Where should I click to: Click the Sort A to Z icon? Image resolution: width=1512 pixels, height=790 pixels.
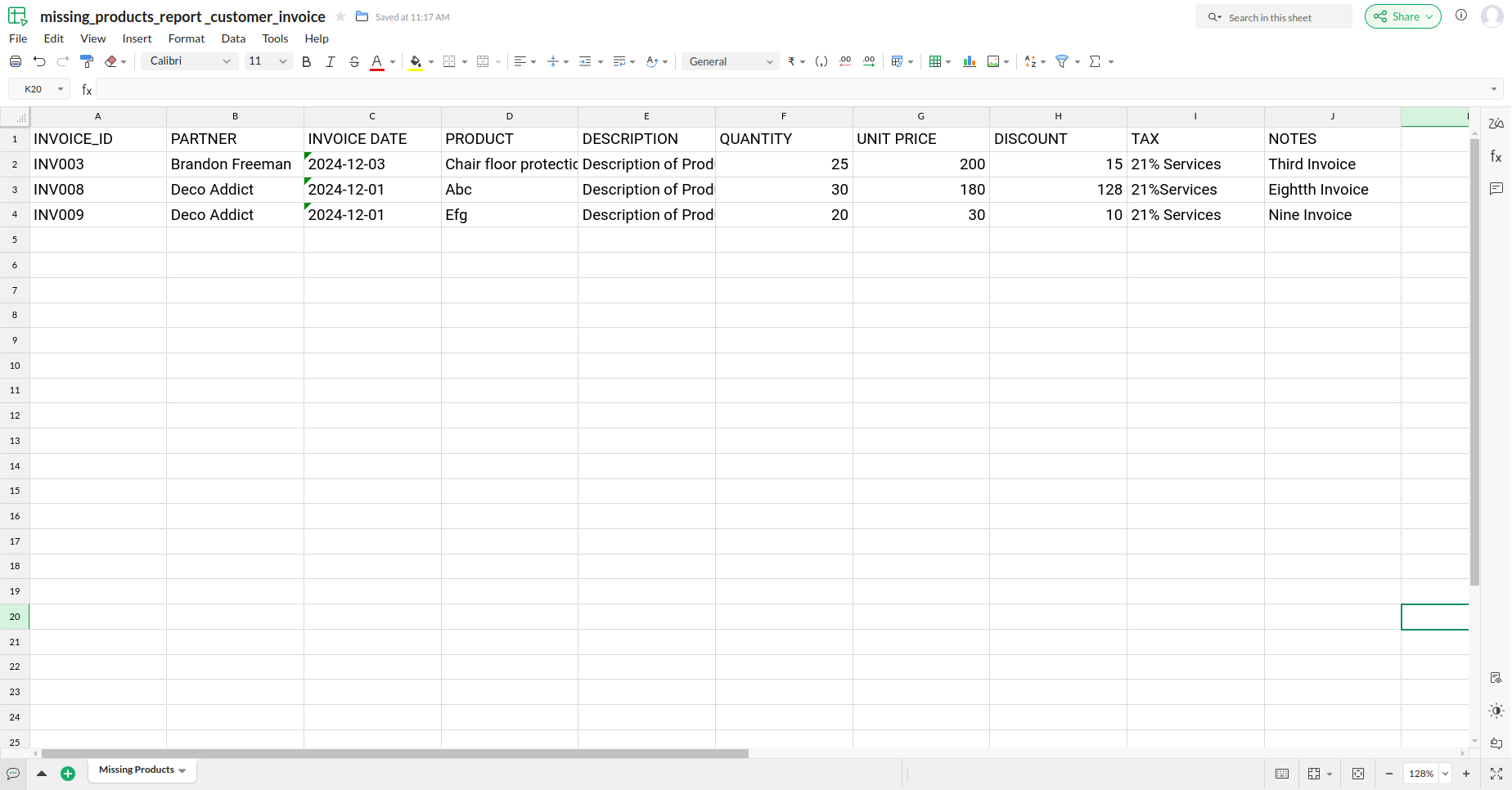[x=1031, y=61]
